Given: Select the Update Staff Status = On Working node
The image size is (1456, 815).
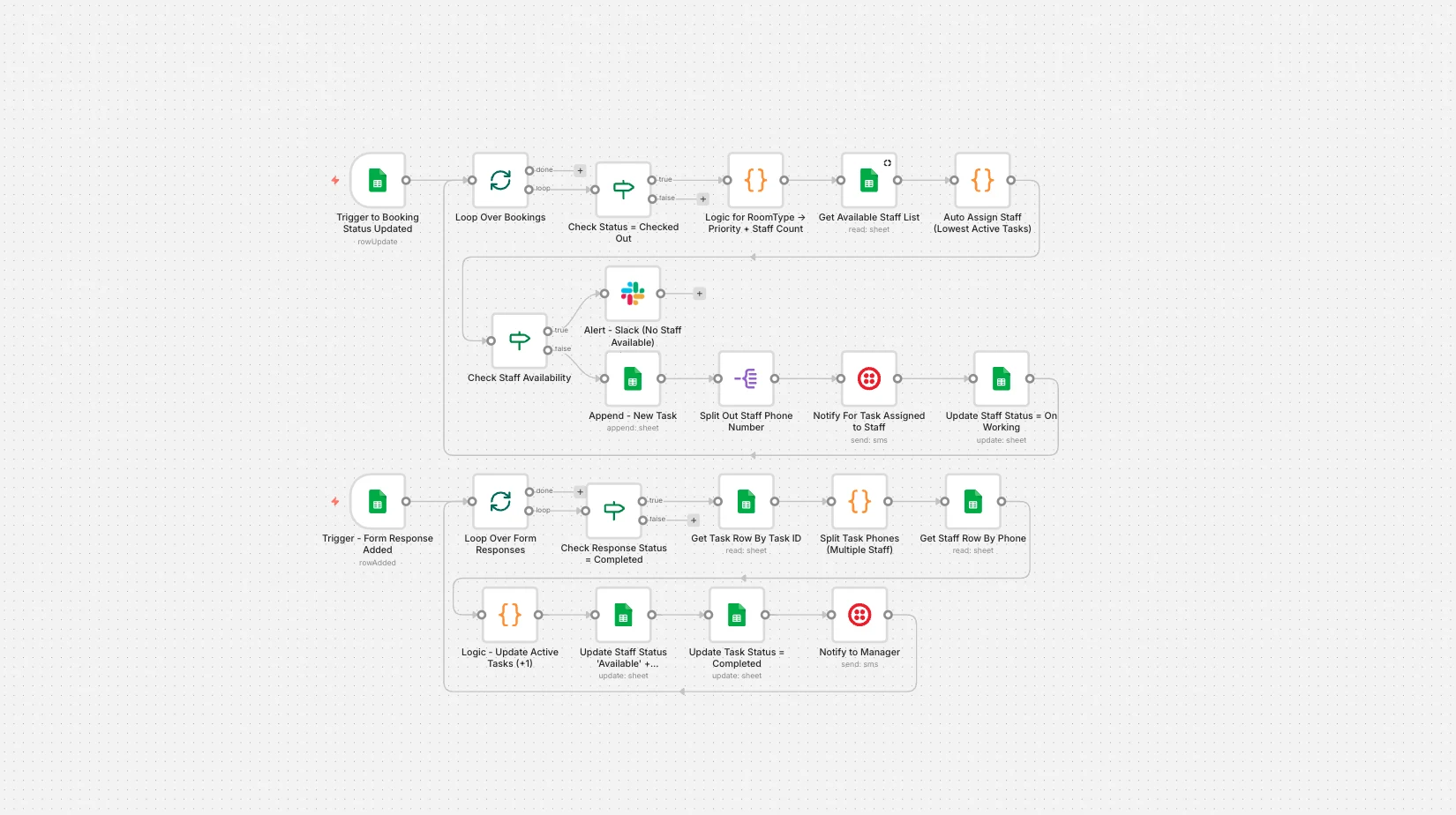Looking at the screenshot, I should pos(1002,378).
